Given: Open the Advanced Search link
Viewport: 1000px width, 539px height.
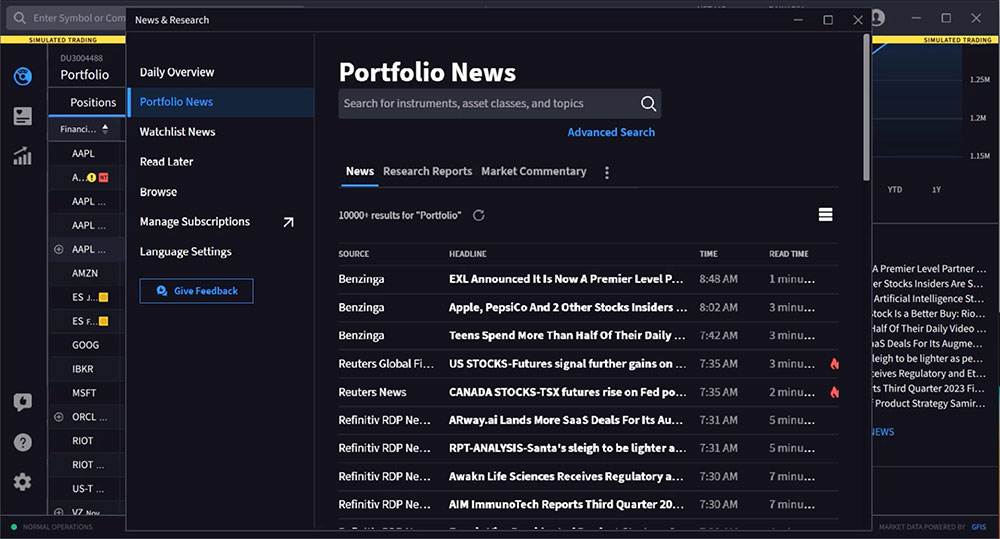Looking at the screenshot, I should [611, 132].
